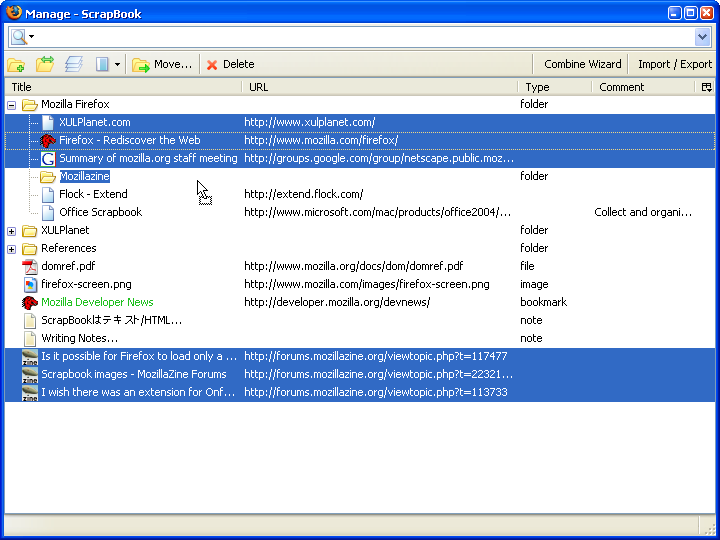This screenshot has height=540, width=720.
Task: Click the Firefox logo in title bar
Action: click(x=14, y=12)
